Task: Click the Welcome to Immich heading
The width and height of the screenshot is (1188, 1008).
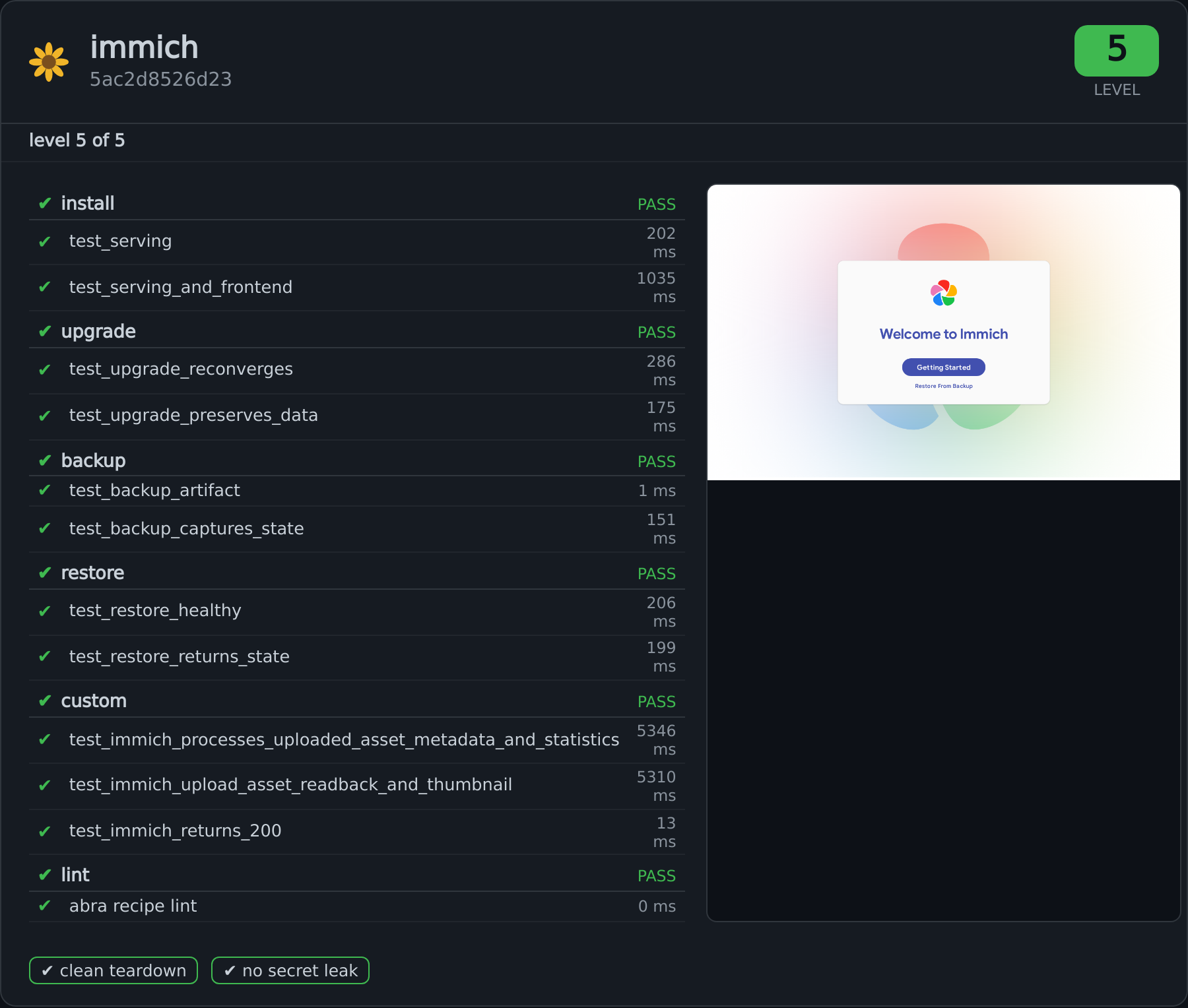Action: pyautogui.click(x=944, y=334)
